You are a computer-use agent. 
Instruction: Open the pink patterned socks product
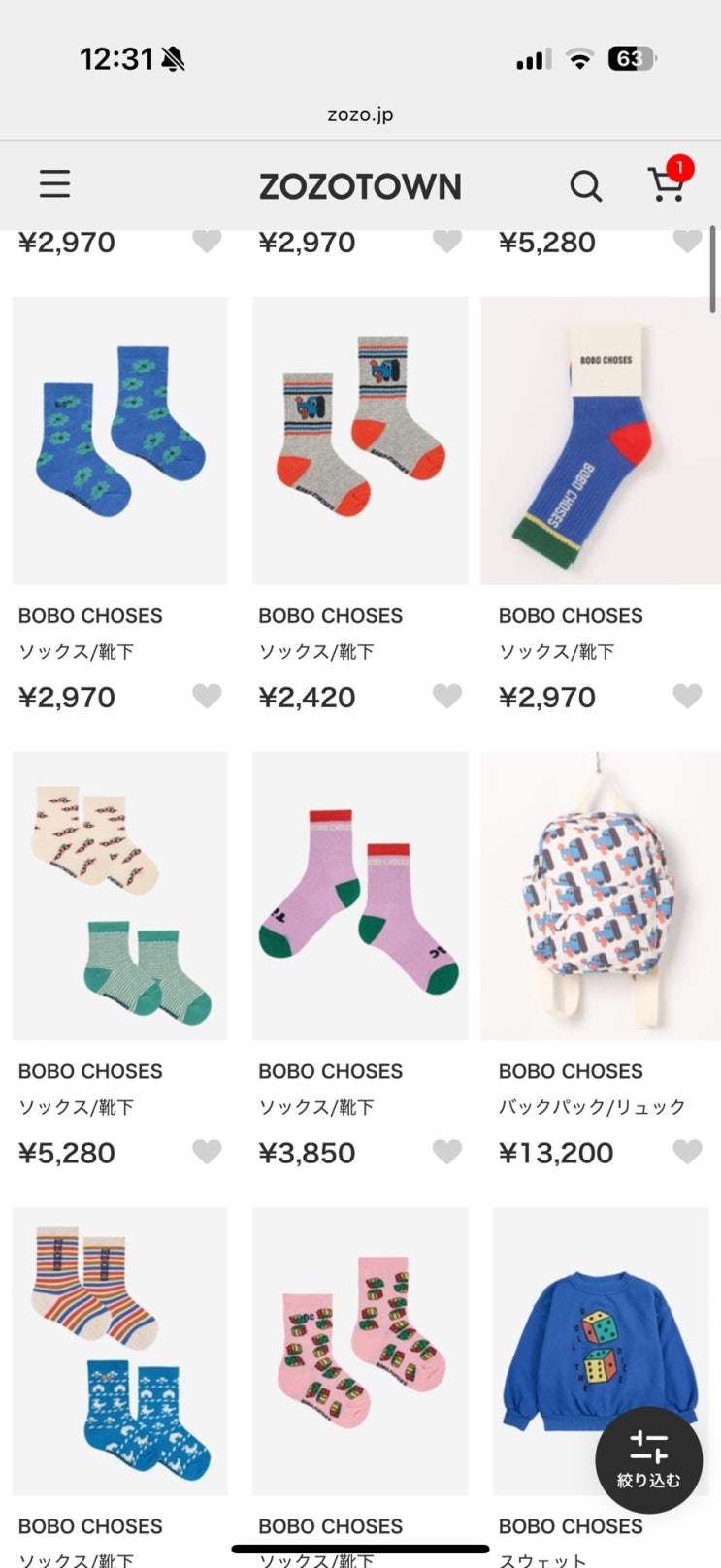(x=360, y=1351)
